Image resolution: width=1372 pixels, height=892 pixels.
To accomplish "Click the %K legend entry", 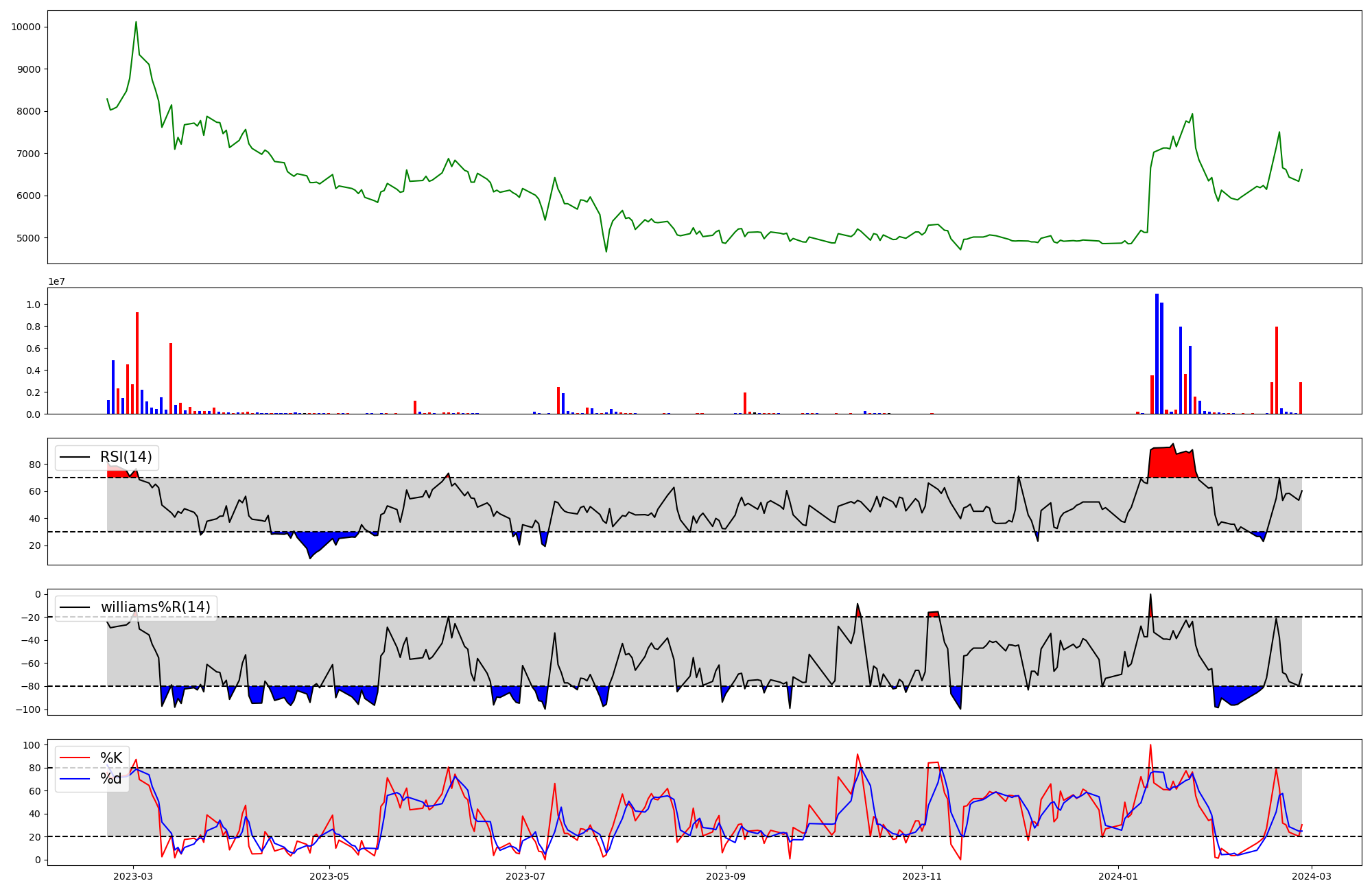I will coord(111,758).
